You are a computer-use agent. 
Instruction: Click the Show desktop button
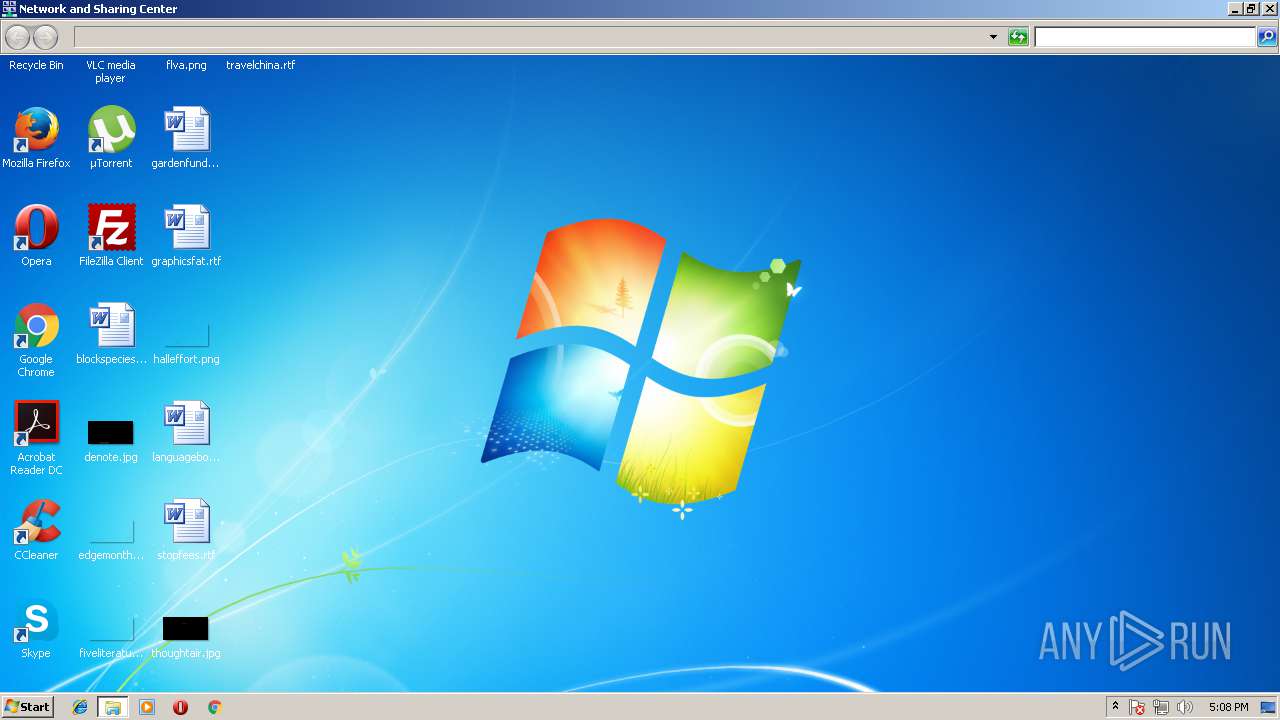[x=1268, y=707]
